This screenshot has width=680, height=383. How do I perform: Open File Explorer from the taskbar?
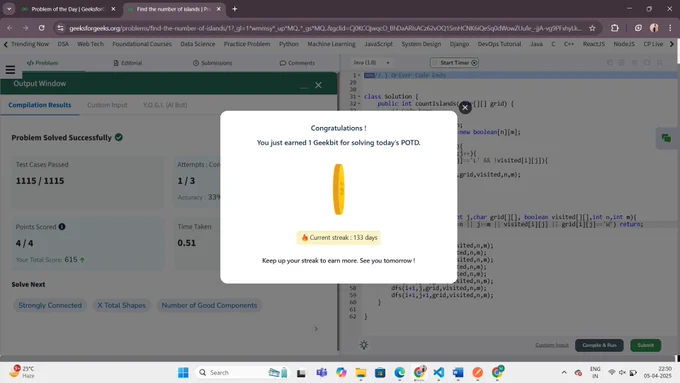tap(360, 372)
